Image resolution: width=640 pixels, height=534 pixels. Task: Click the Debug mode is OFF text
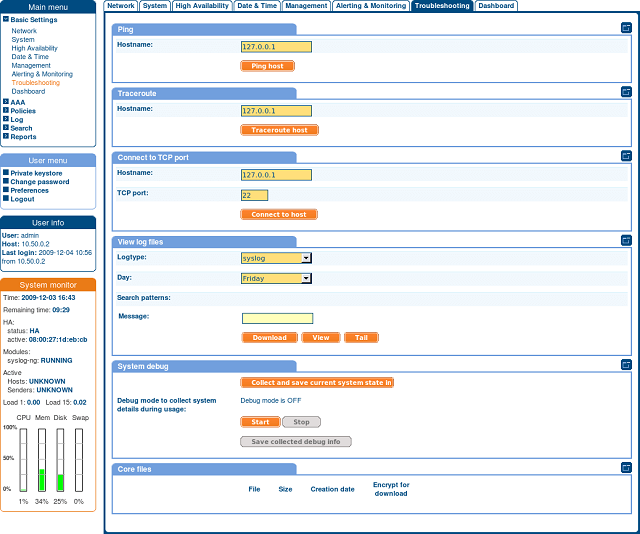click(x=271, y=400)
